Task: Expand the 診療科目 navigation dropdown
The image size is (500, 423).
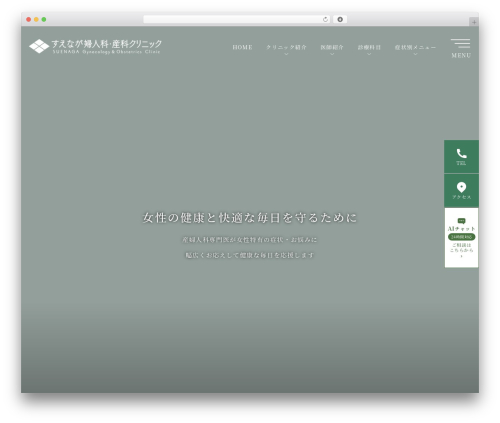Action: click(x=369, y=49)
